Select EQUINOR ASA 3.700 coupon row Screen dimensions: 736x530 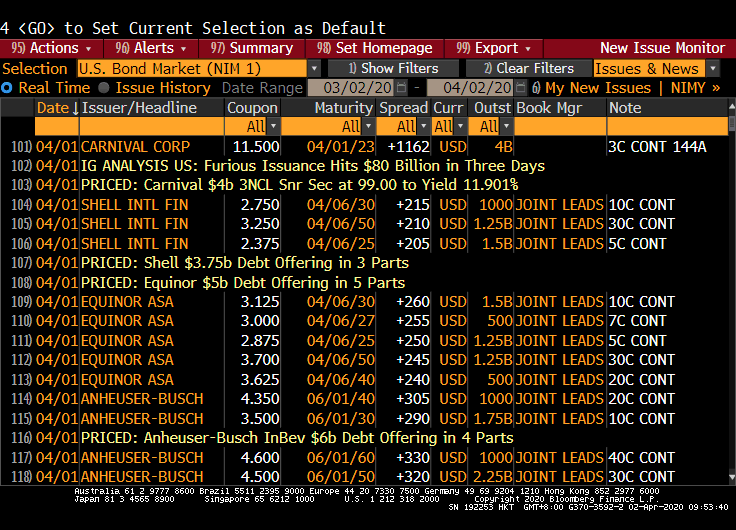[364, 360]
